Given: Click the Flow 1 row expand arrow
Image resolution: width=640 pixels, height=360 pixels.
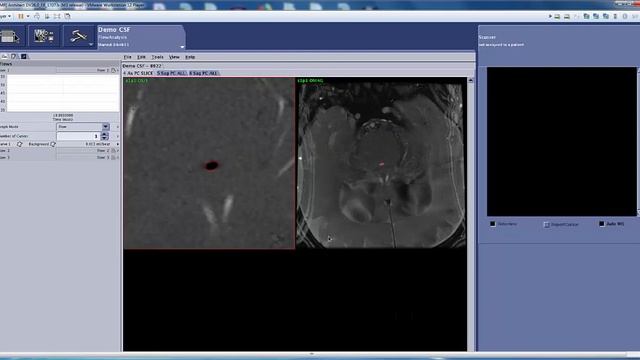Looking at the screenshot, I should (x=118, y=70).
